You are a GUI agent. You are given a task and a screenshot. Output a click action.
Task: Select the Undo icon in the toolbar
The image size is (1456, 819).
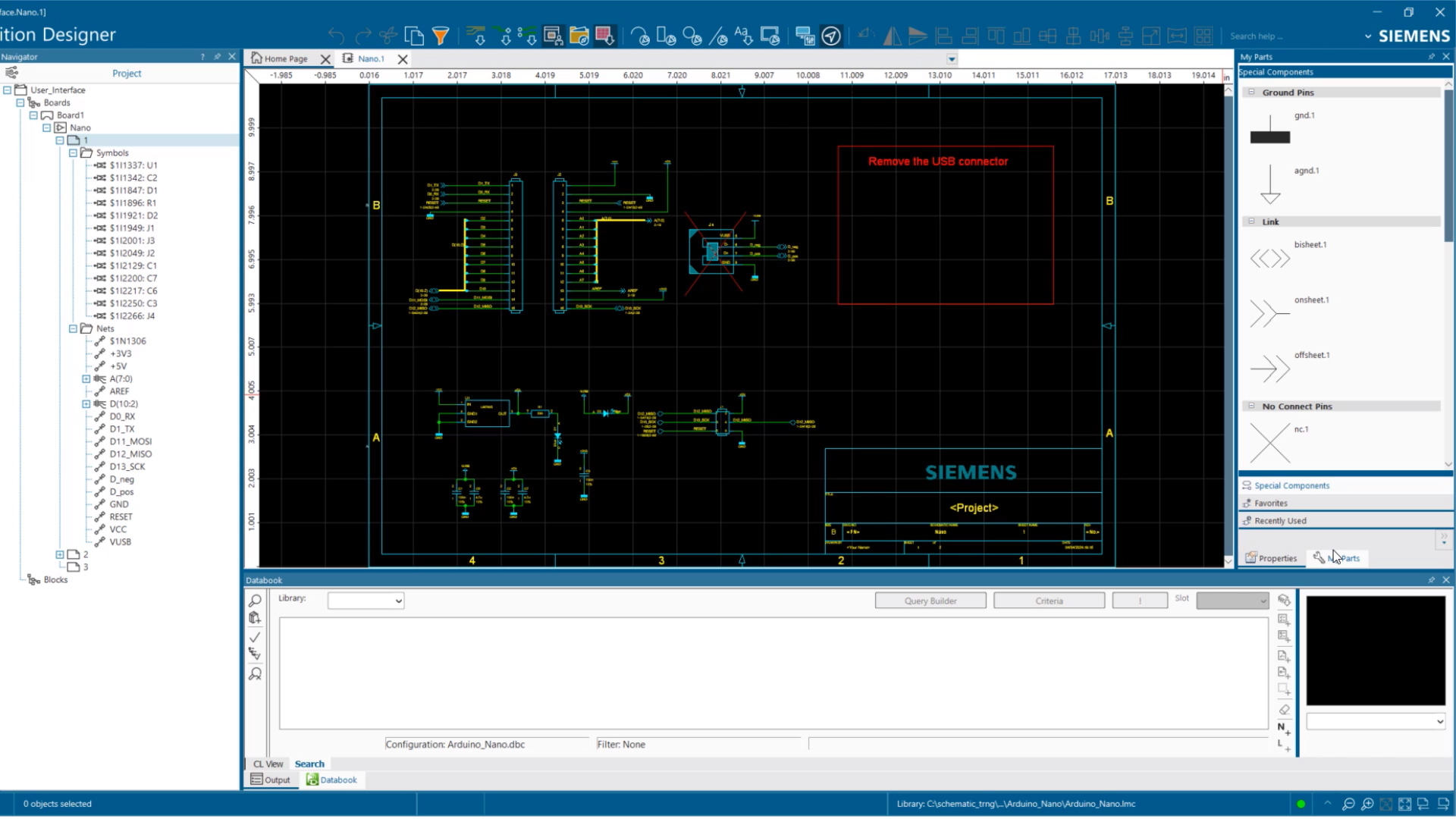click(x=336, y=36)
